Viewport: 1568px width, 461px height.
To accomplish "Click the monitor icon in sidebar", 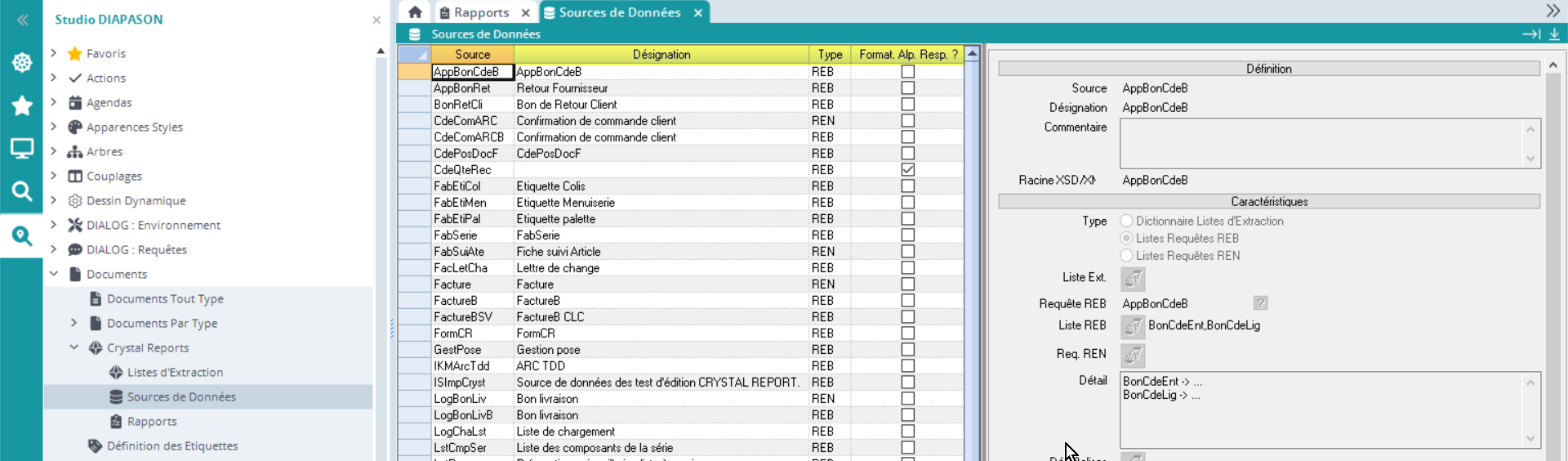I will [x=22, y=148].
